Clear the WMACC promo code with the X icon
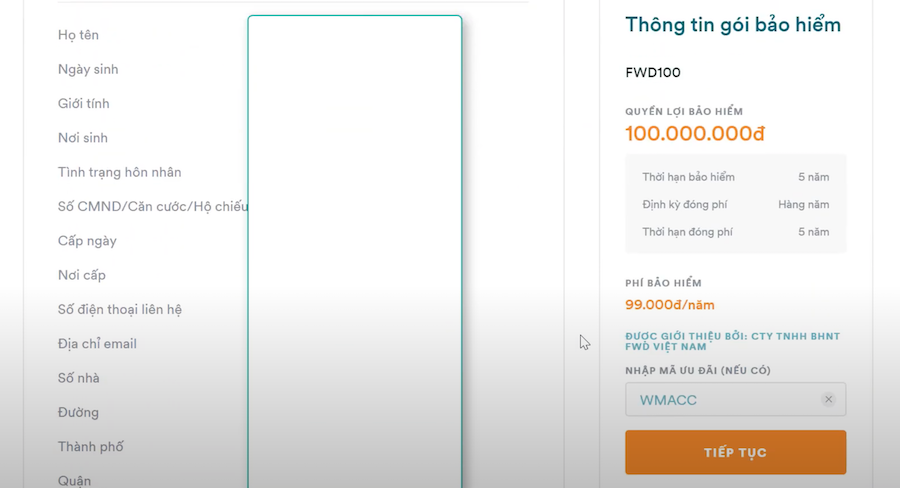 [x=828, y=400]
